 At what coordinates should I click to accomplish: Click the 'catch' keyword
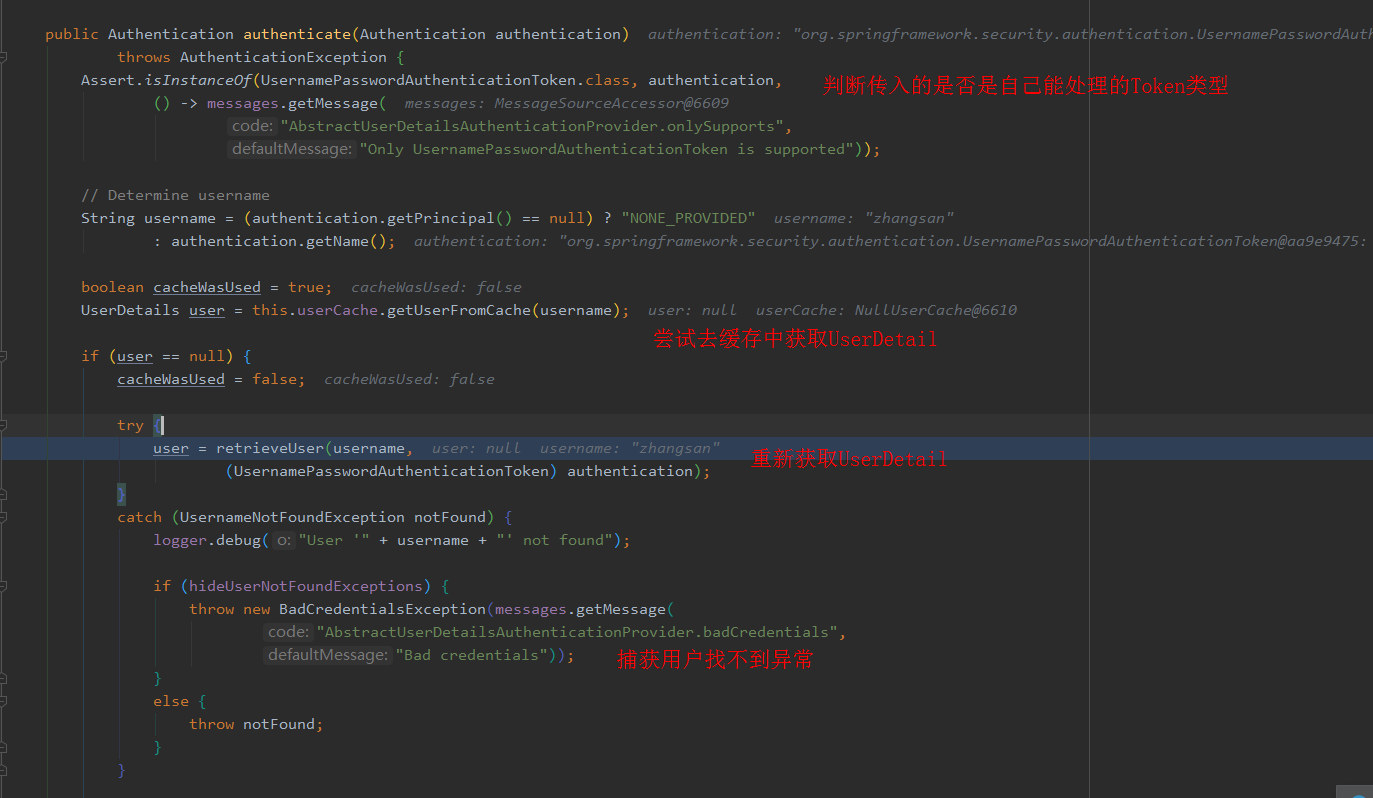click(139, 517)
